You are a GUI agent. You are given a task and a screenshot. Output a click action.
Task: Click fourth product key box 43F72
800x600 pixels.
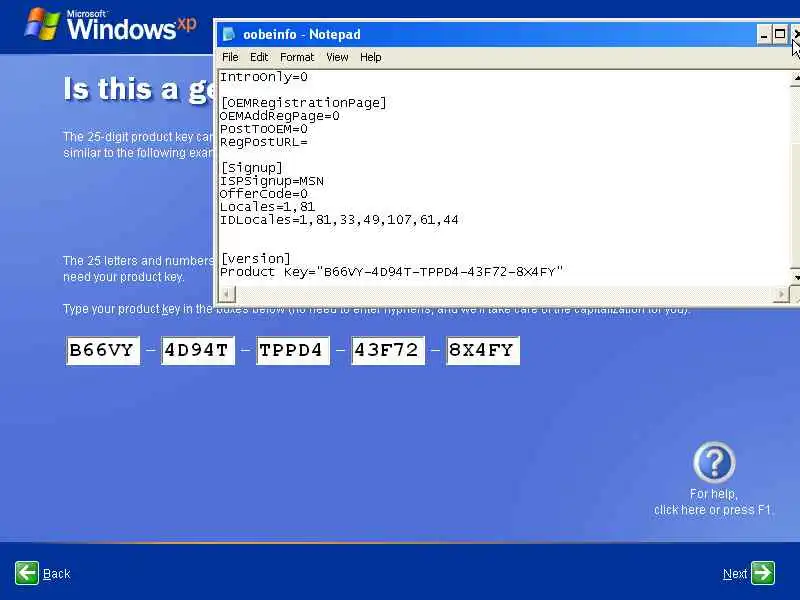[x=388, y=351]
